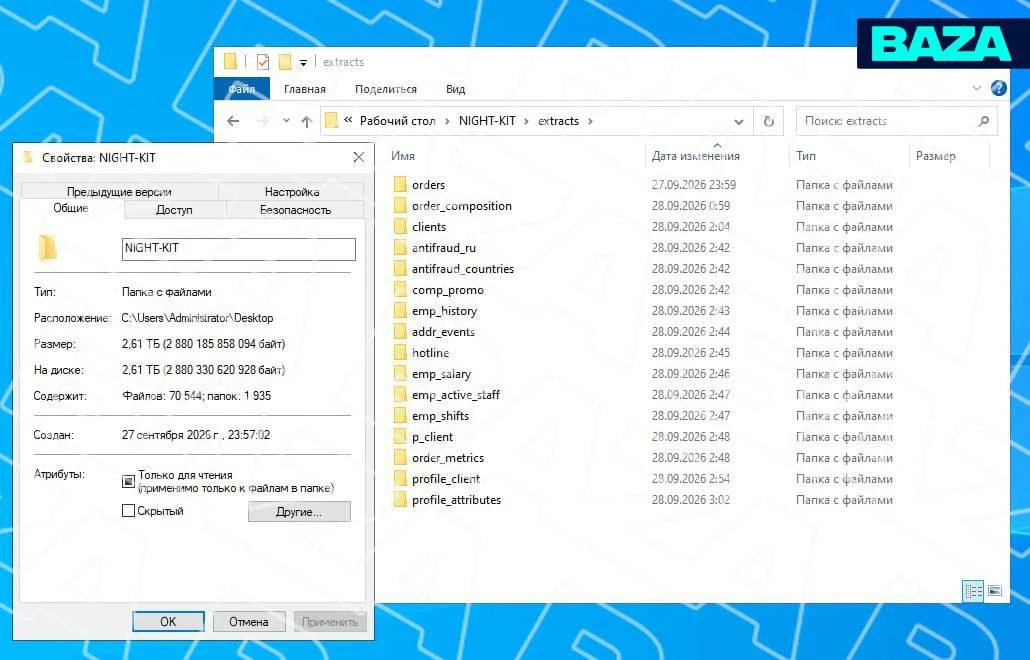Select the emp_active_staff folder name
Screen dimensions: 1030x660
click(456, 395)
